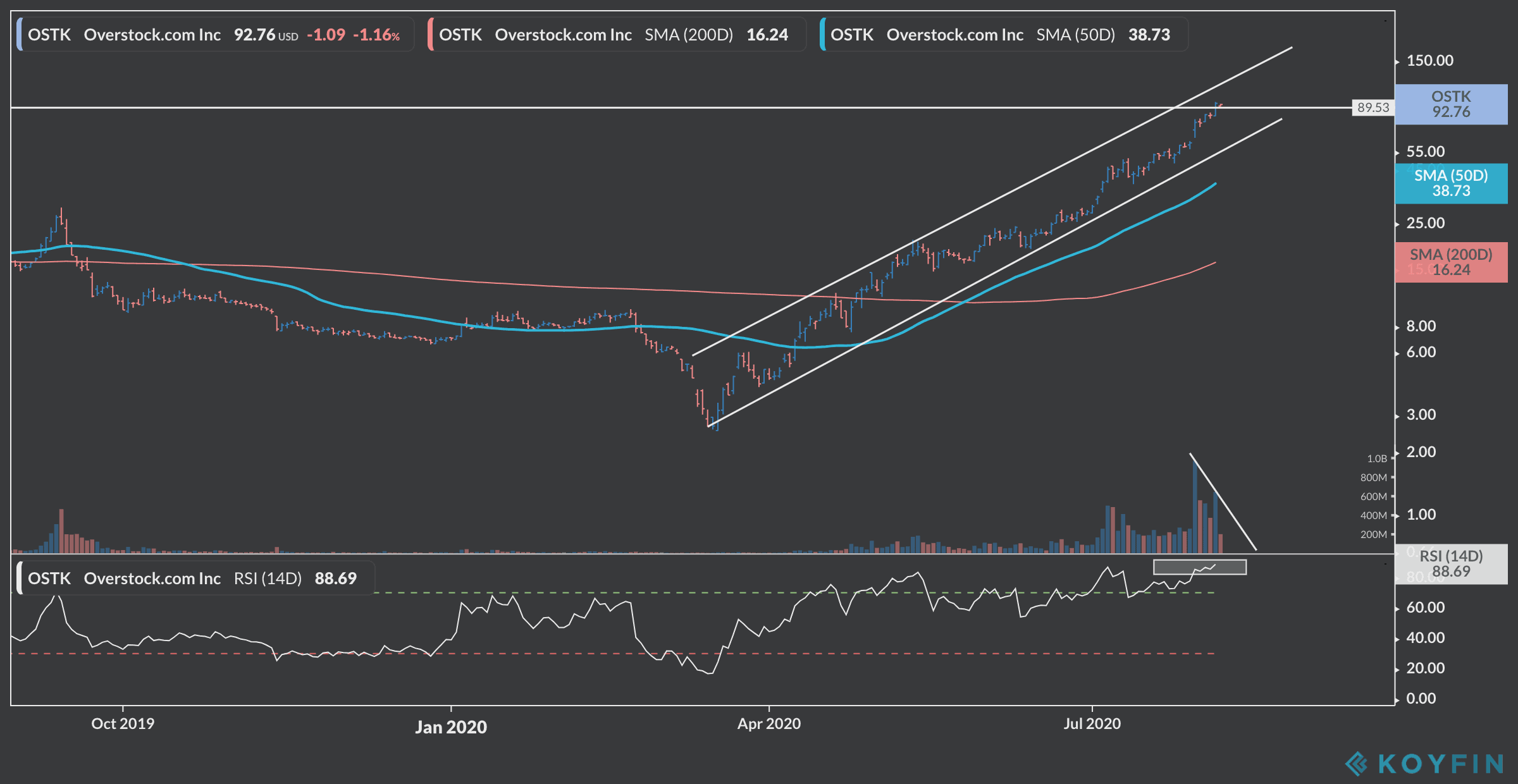Click the Jul 2020 date axis label
Image resolution: width=1518 pixels, height=784 pixels.
click(1092, 724)
